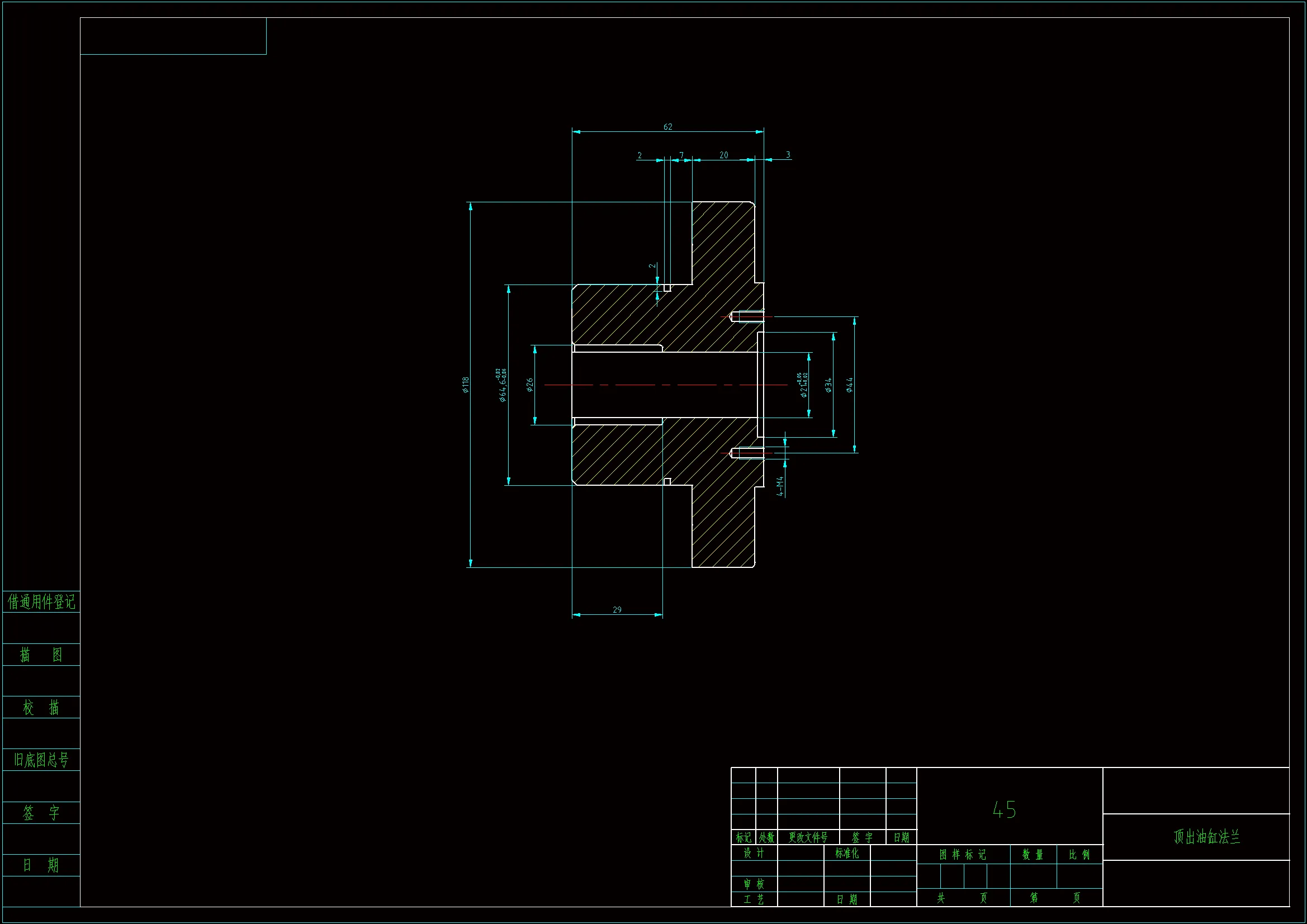Select the φ118 diameter dimension text
Screen dimensions: 1307x924
(466, 385)
